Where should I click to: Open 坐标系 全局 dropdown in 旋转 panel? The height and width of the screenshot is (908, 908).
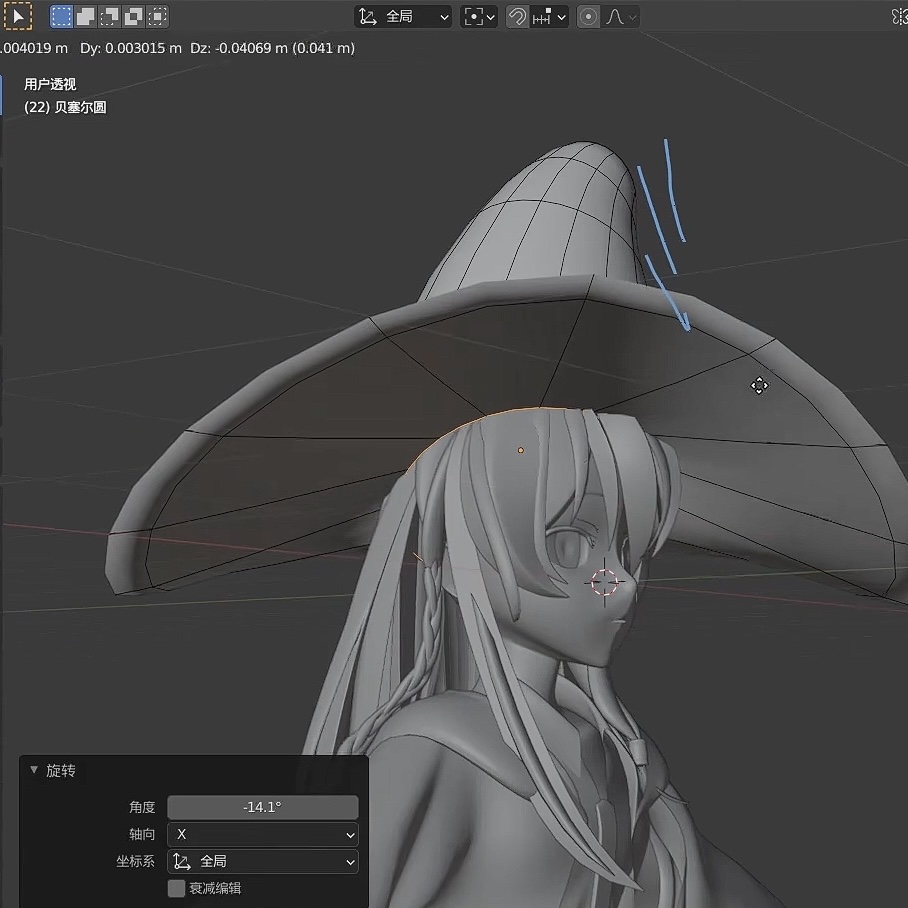(x=263, y=862)
